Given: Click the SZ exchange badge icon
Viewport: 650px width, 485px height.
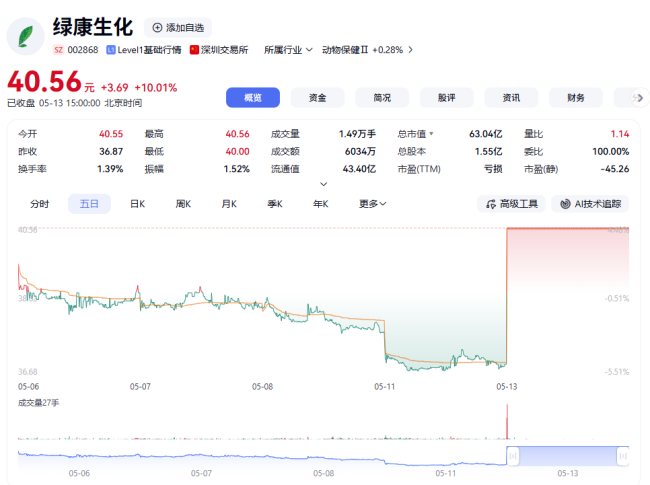Looking at the screenshot, I should pyautogui.click(x=58, y=50).
